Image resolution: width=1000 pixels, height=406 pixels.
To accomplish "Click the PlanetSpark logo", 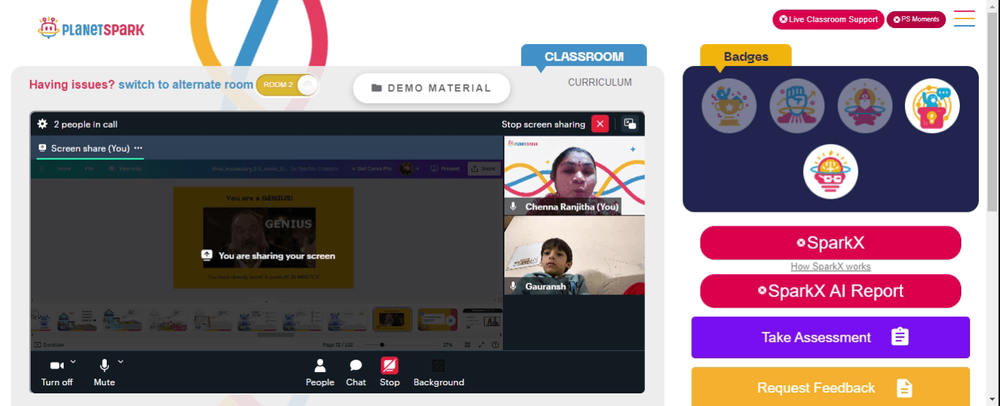I will (91, 28).
